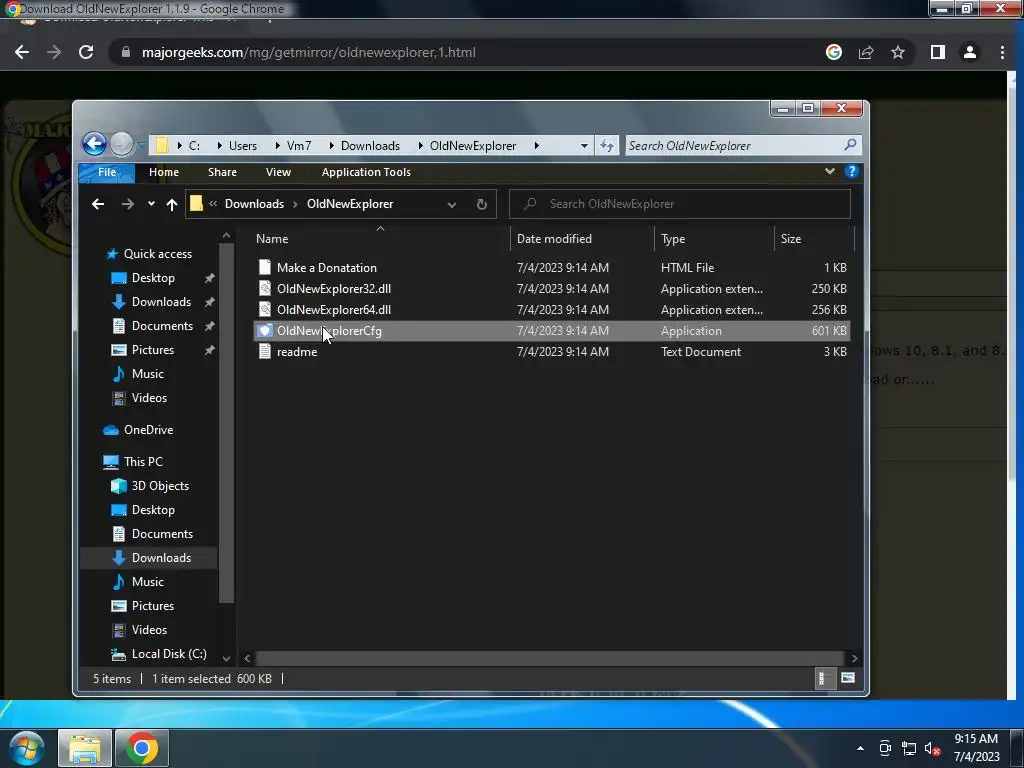
Task: Switch to large icons view in status bar
Action: 848,679
